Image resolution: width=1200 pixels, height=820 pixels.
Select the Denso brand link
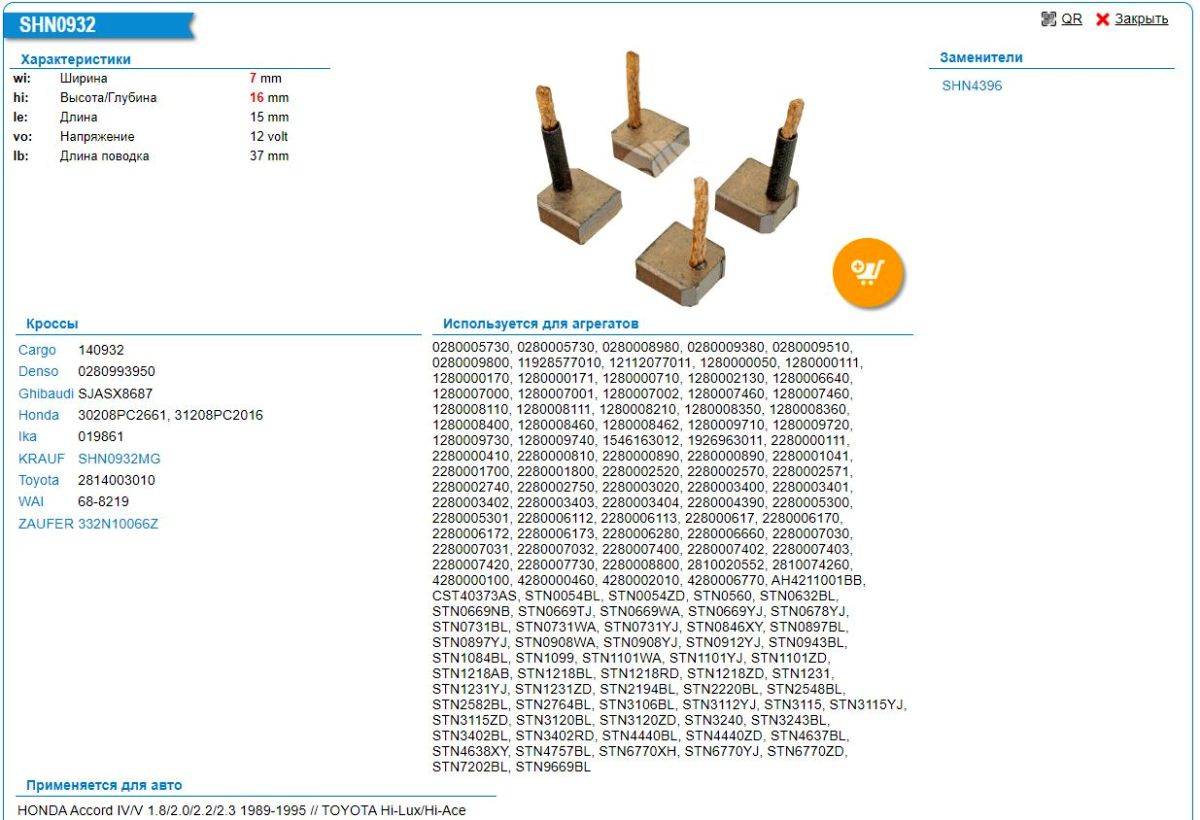[x=38, y=372]
